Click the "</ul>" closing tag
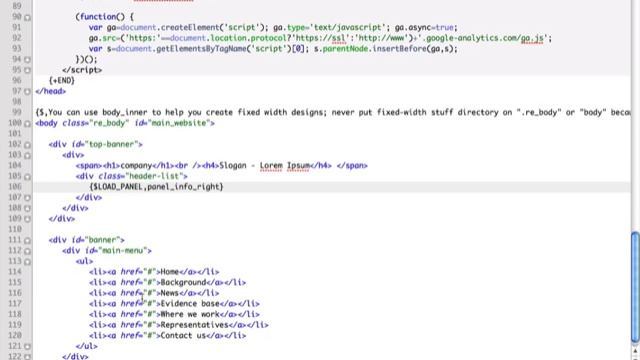The width and height of the screenshot is (640, 360). pos(87,346)
